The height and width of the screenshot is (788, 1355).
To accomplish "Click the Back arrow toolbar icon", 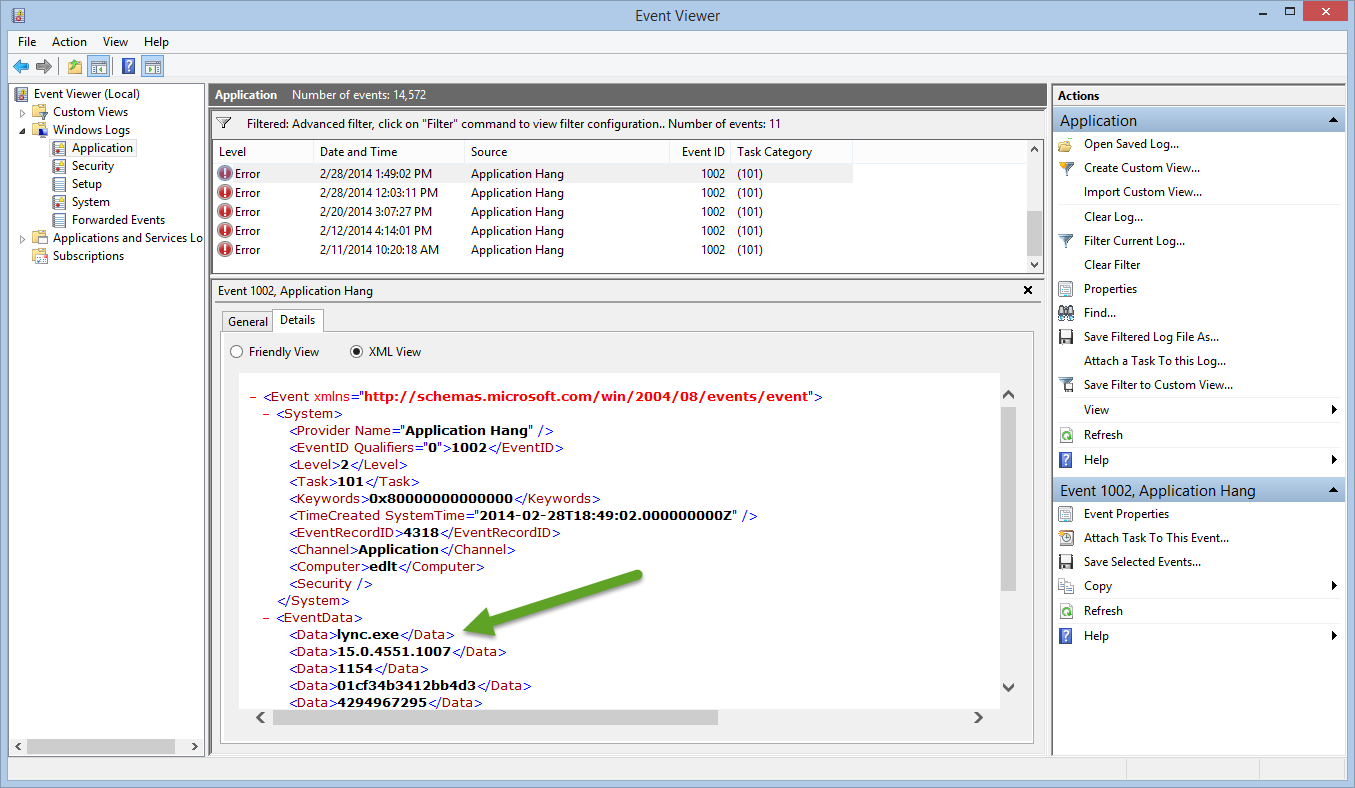I will (x=21, y=67).
